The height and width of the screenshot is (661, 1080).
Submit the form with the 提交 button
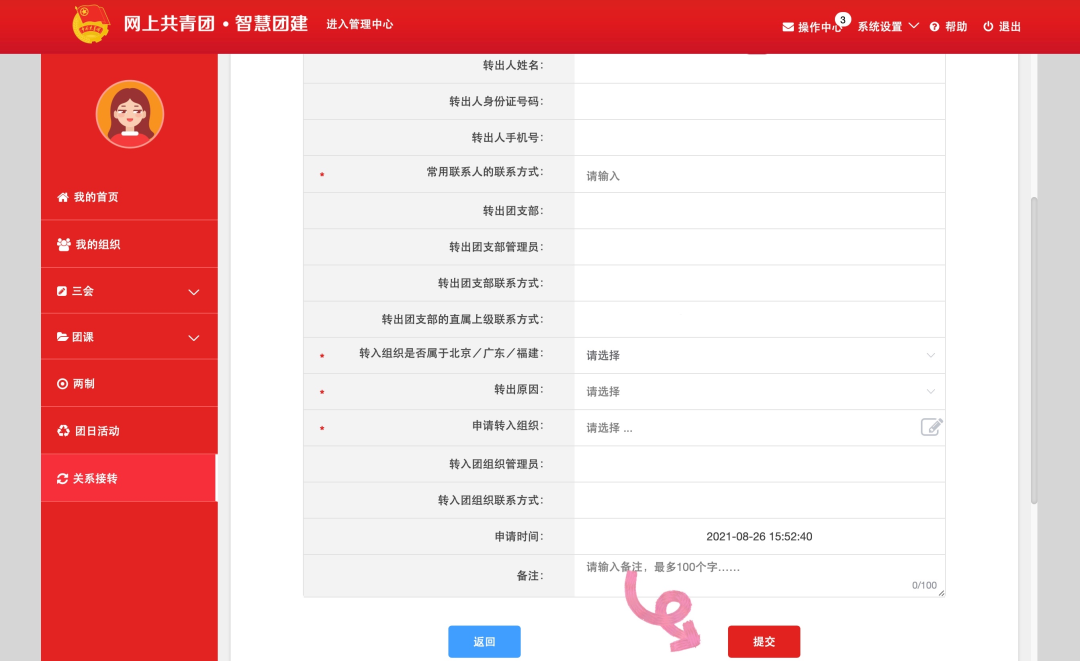763,641
